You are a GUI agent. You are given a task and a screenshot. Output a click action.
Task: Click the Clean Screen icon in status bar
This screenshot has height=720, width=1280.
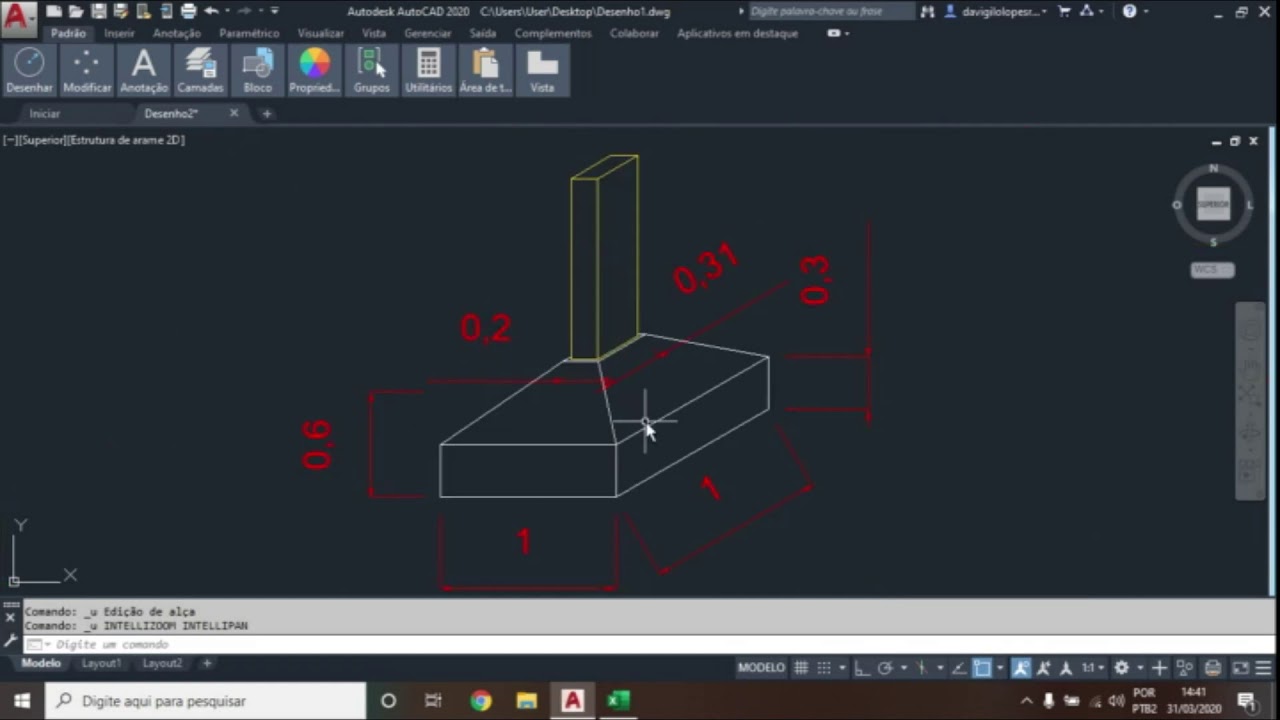point(1240,668)
